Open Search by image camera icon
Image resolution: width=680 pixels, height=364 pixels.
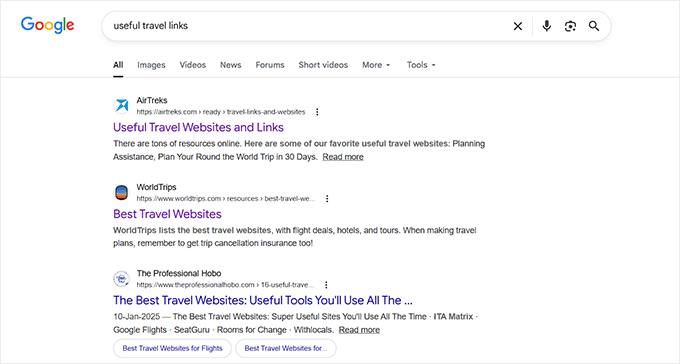[x=570, y=26]
